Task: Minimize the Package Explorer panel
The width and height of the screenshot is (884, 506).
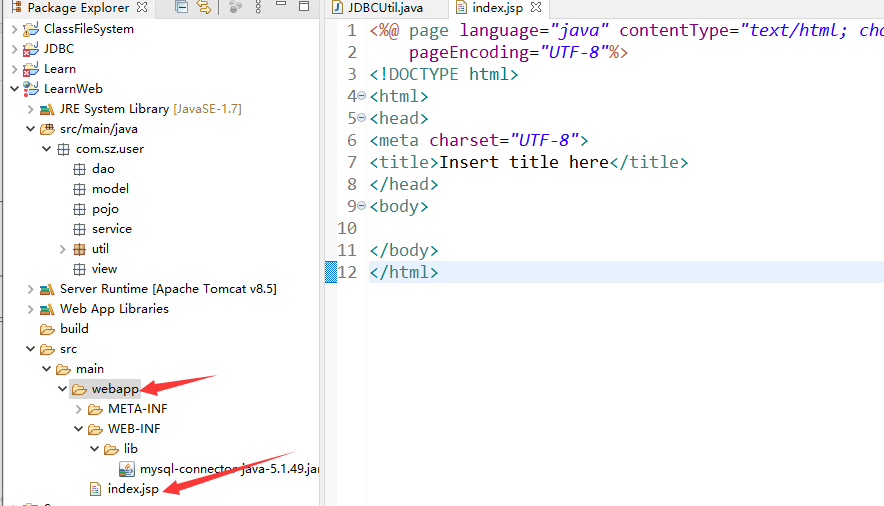Action: 281,5
